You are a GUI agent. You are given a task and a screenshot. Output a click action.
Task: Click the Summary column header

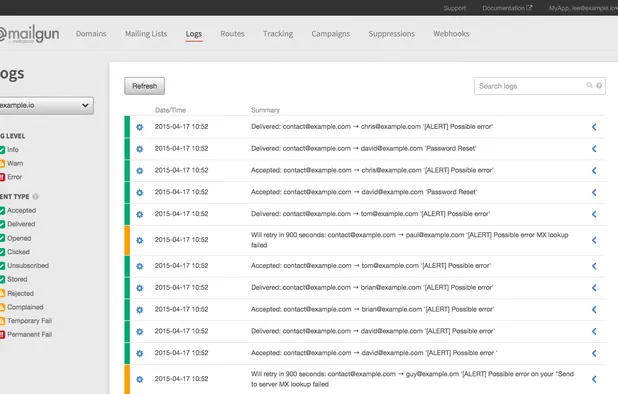265,110
